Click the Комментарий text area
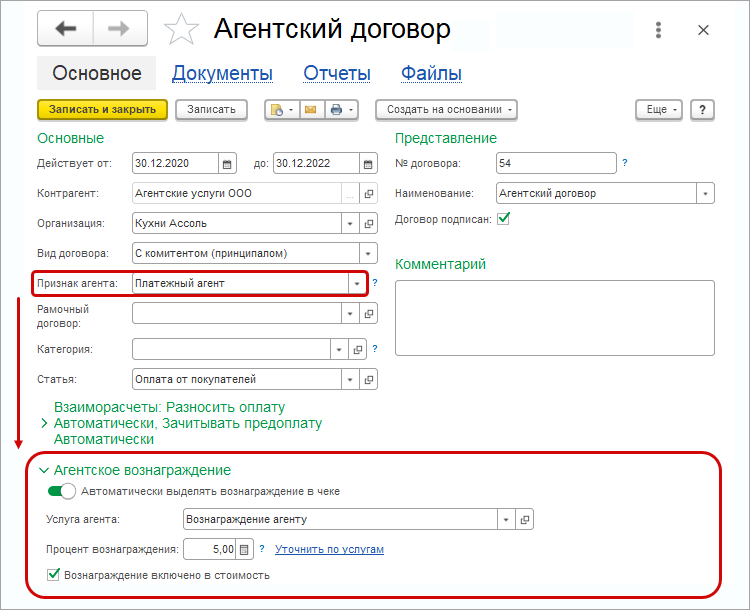Viewport: 750px width, 610px height. pos(555,318)
